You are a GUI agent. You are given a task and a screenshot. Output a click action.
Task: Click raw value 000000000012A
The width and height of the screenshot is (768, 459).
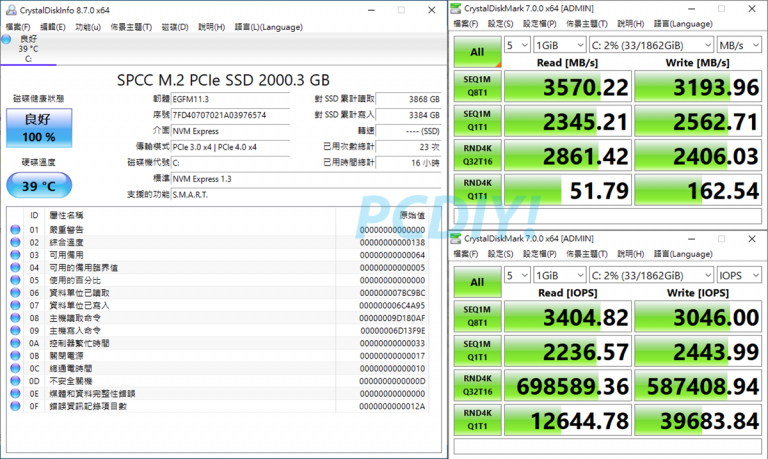[x=392, y=406]
